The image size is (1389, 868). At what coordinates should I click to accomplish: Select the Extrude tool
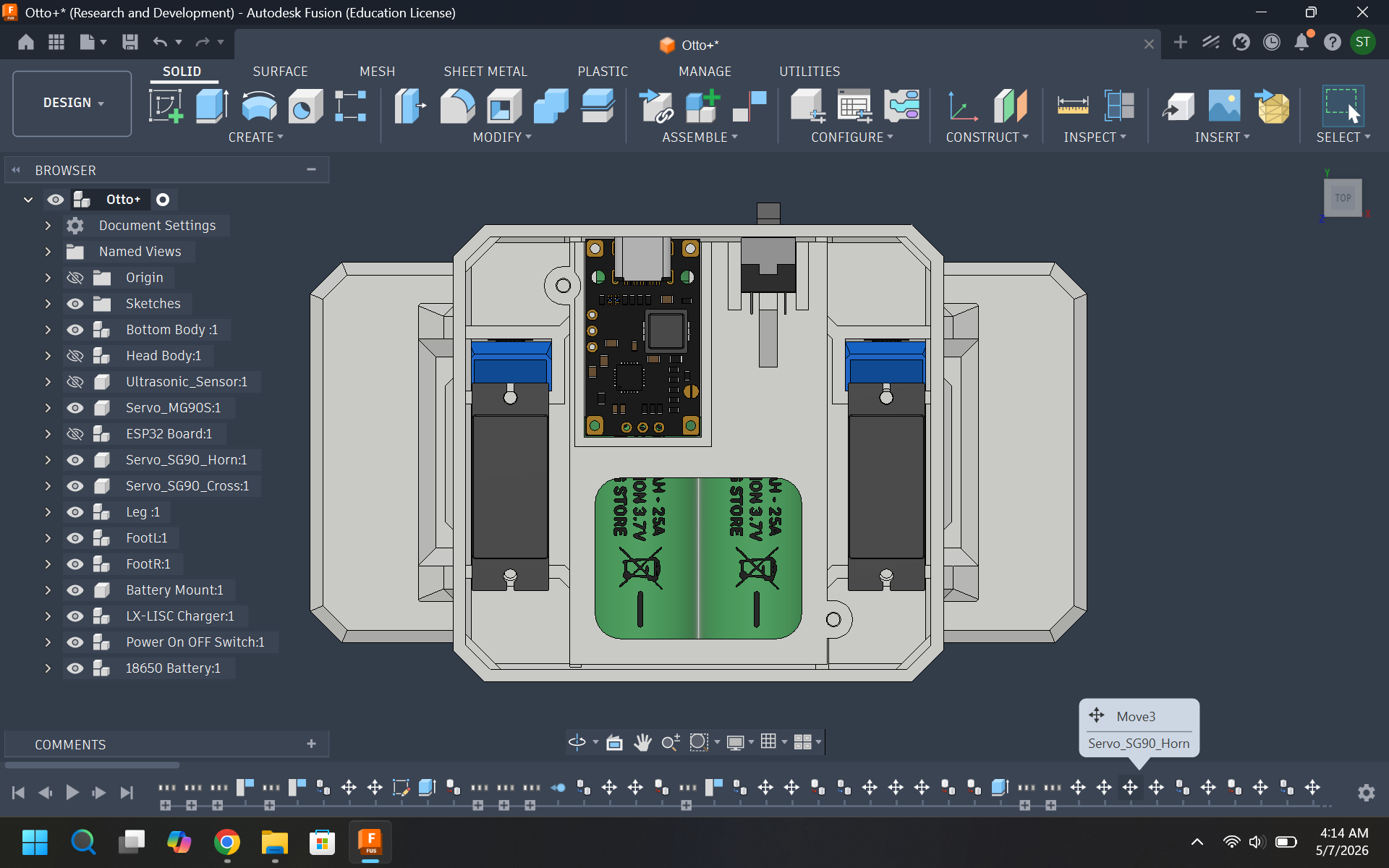(212, 106)
